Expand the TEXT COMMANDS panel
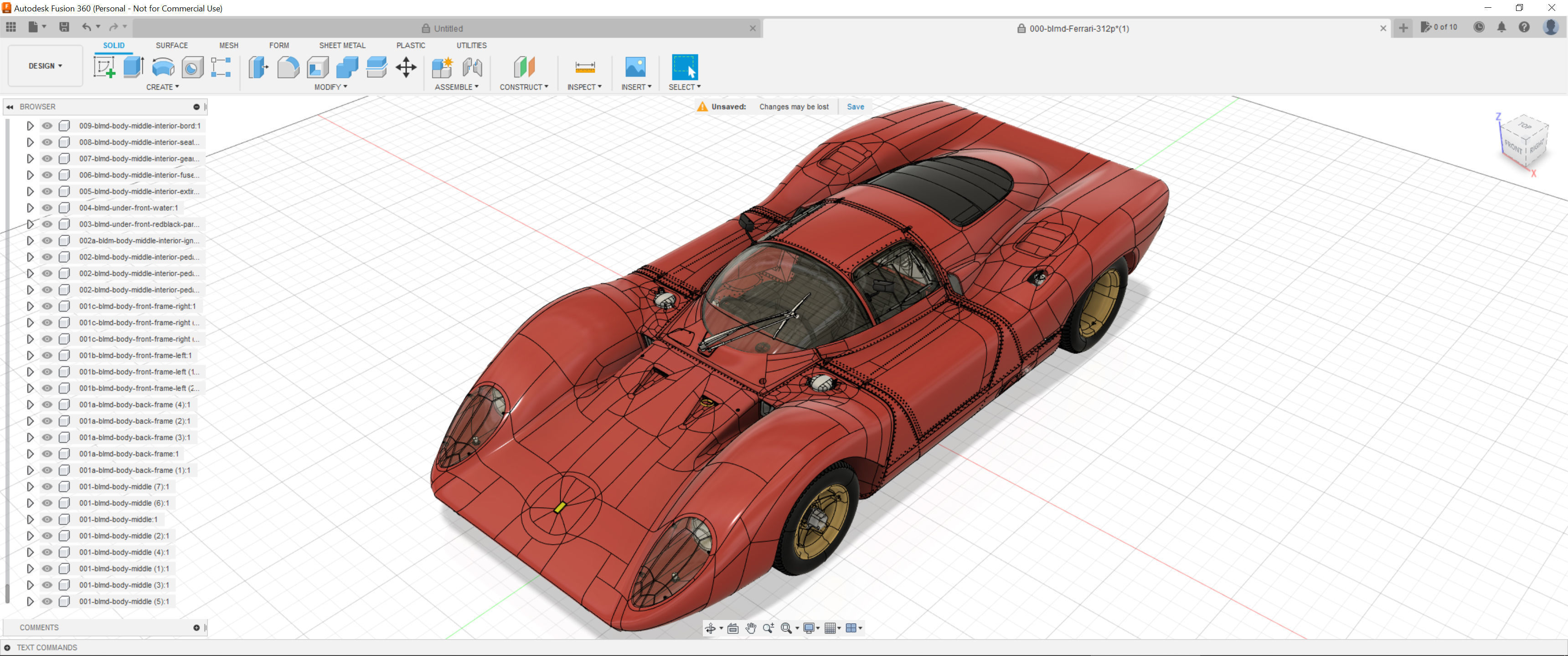1568x656 pixels. click(7, 647)
